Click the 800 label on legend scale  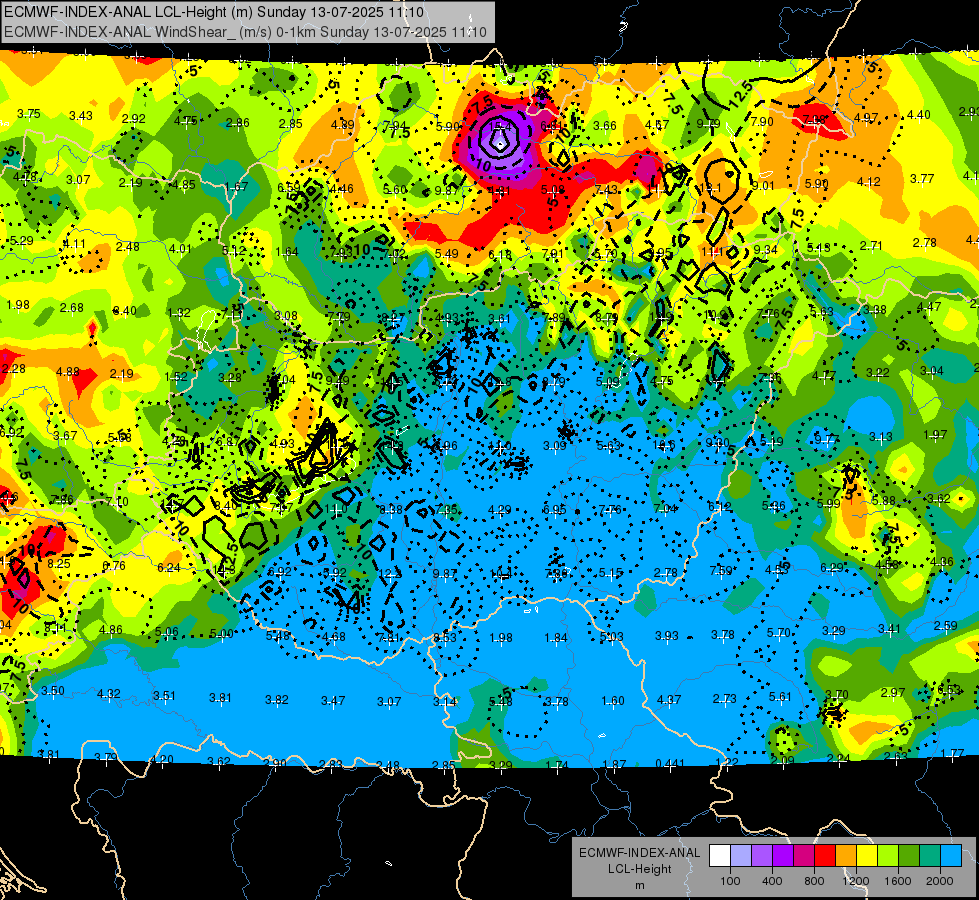814,881
